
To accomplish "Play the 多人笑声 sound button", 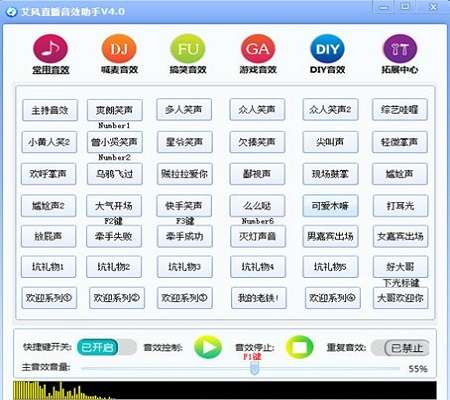I will [x=184, y=109].
